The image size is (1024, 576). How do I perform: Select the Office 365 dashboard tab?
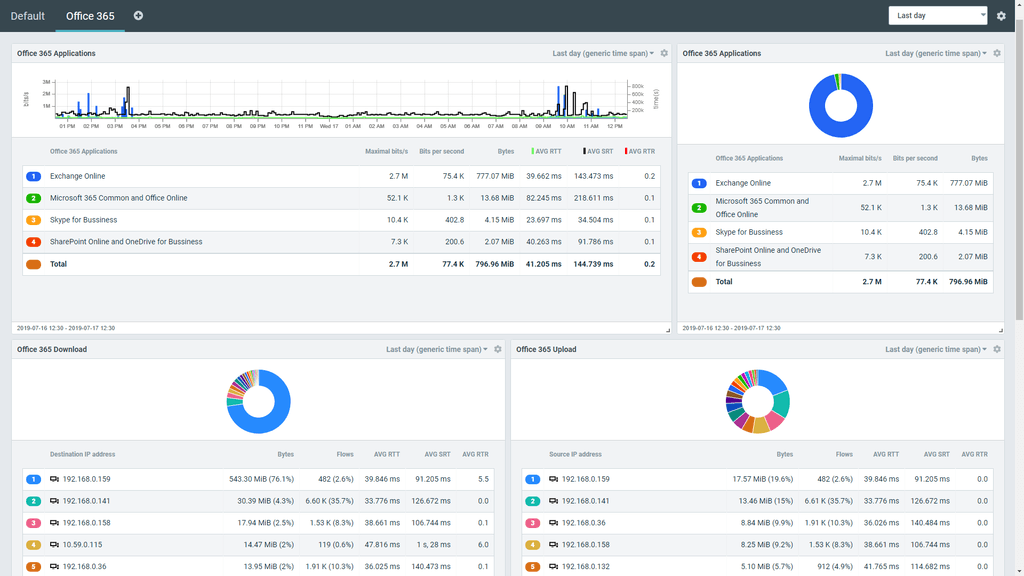coord(90,16)
